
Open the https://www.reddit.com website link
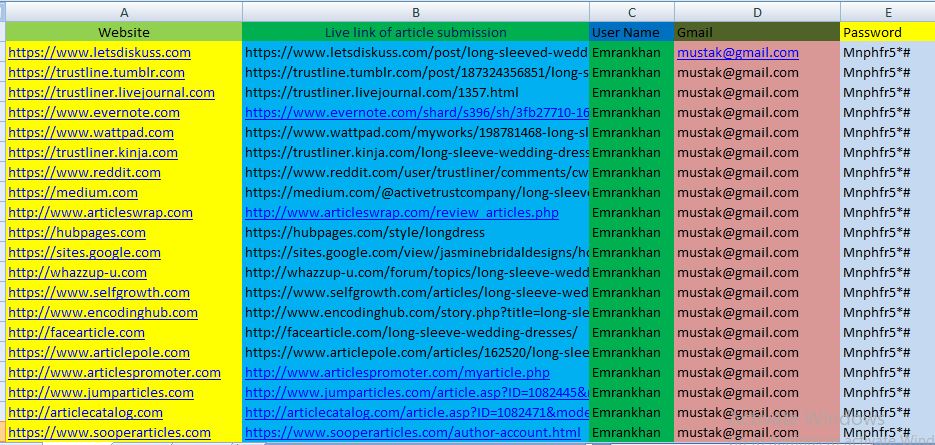pos(85,172)
